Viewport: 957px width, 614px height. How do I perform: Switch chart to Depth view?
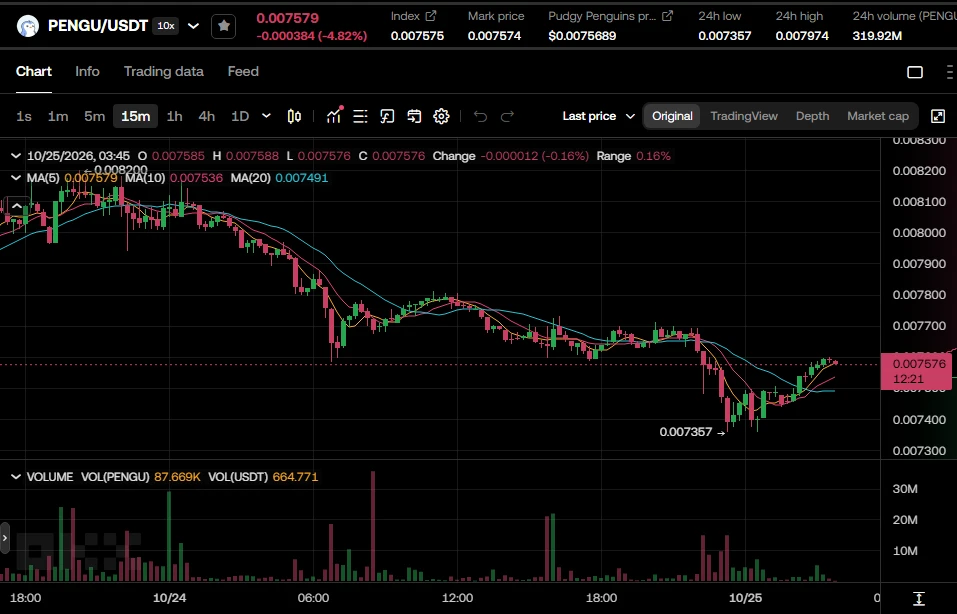(812, 116)
